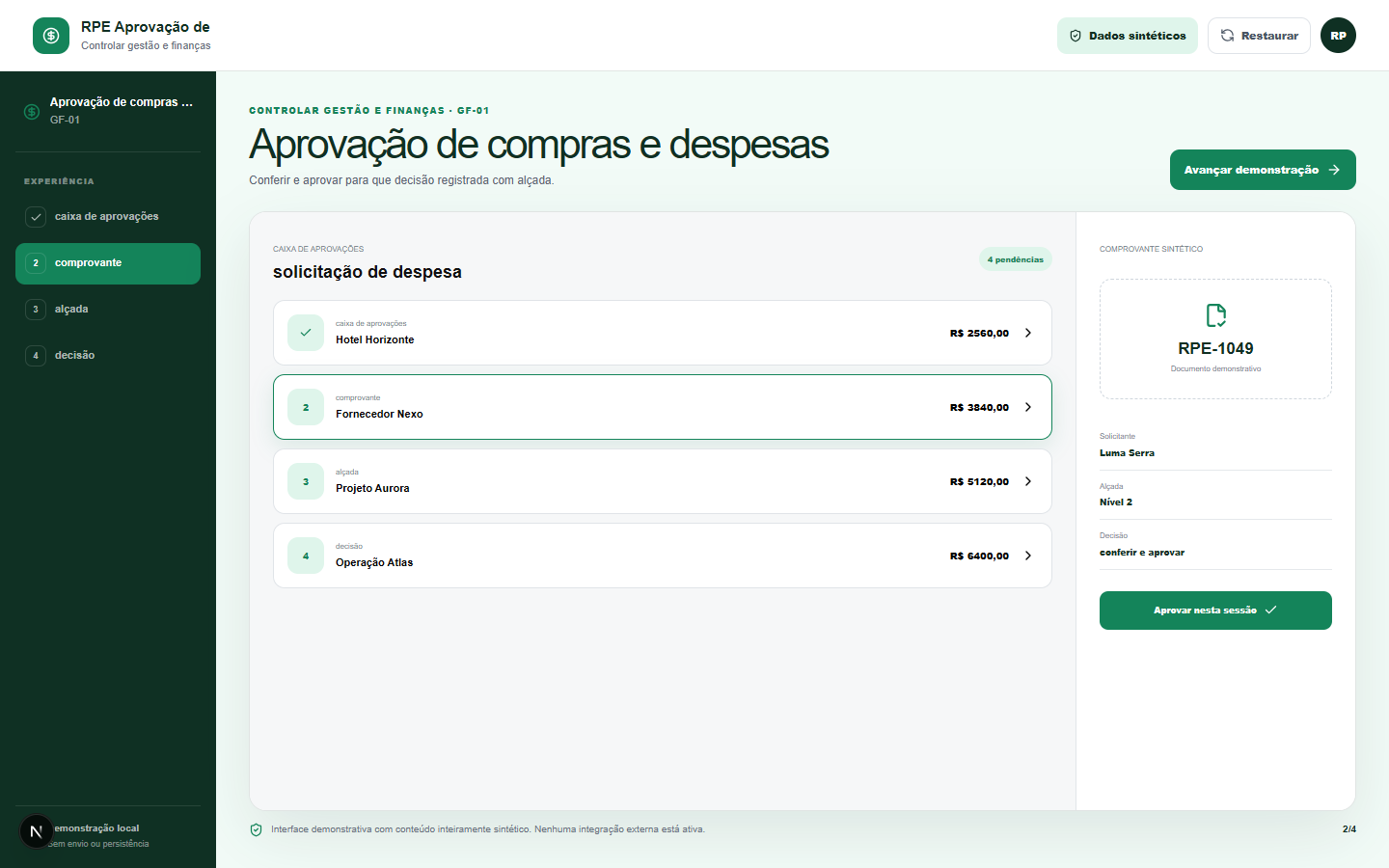Go to caixa de aprovações step
Screen dimensions: 1389x868
(108, 217)
